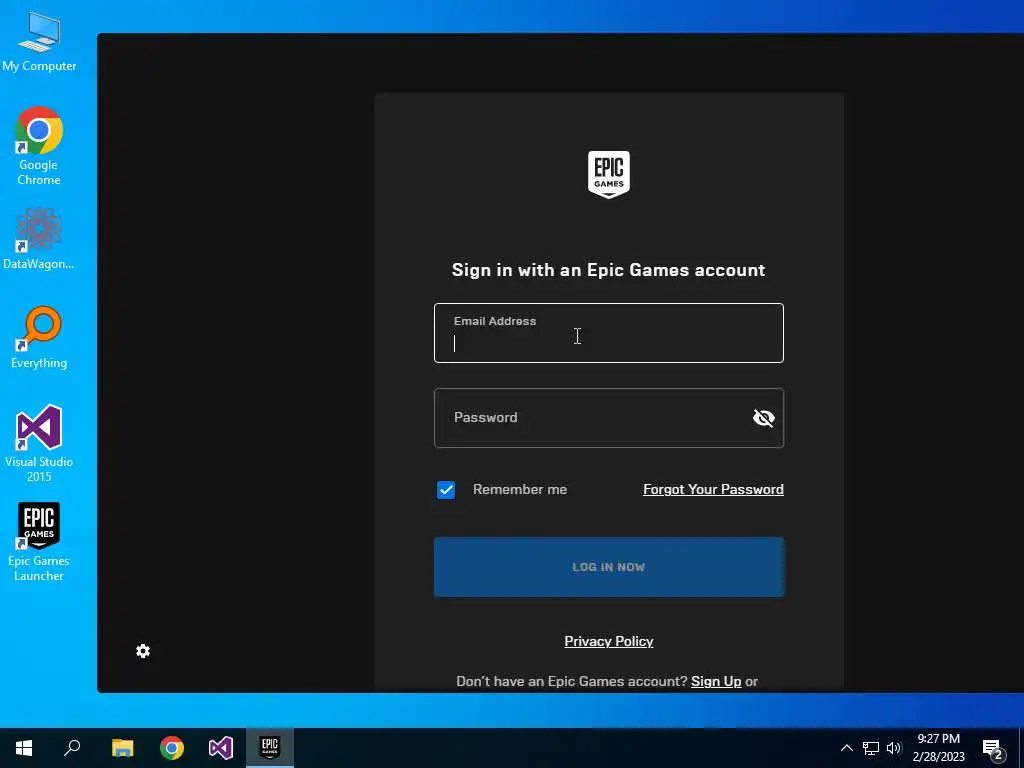Show hidden system tray icons
Image resolution: width=1024 pixels, height=768 pixels.
click(846, 748)
